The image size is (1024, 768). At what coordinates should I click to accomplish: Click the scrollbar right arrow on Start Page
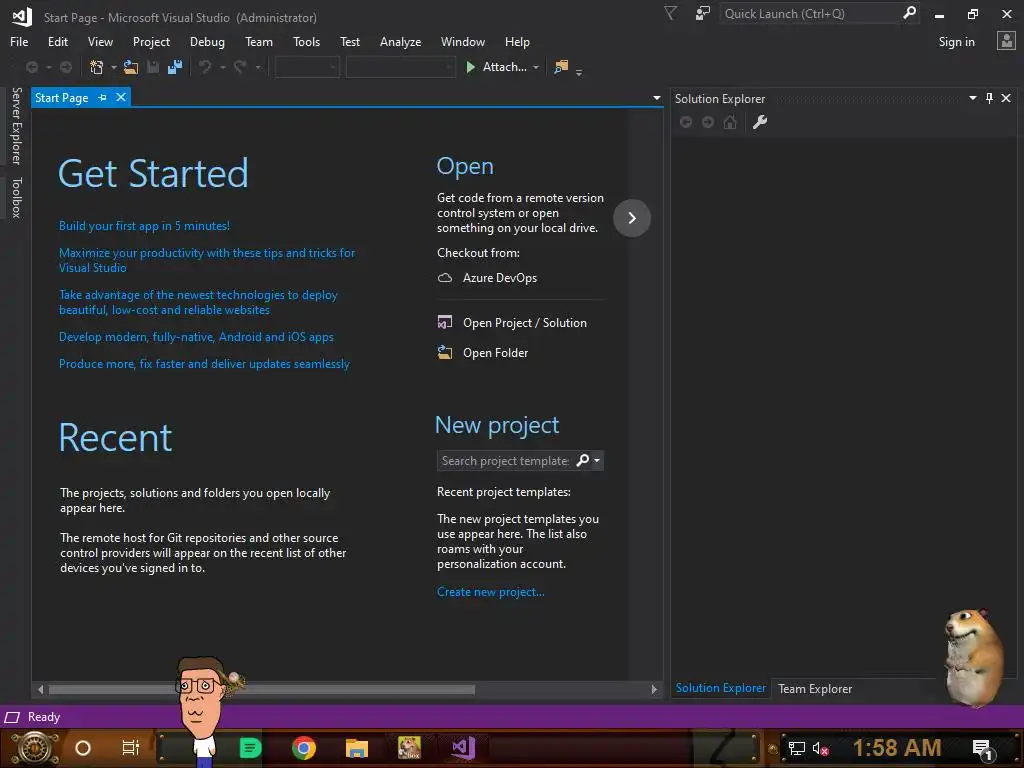654,689
